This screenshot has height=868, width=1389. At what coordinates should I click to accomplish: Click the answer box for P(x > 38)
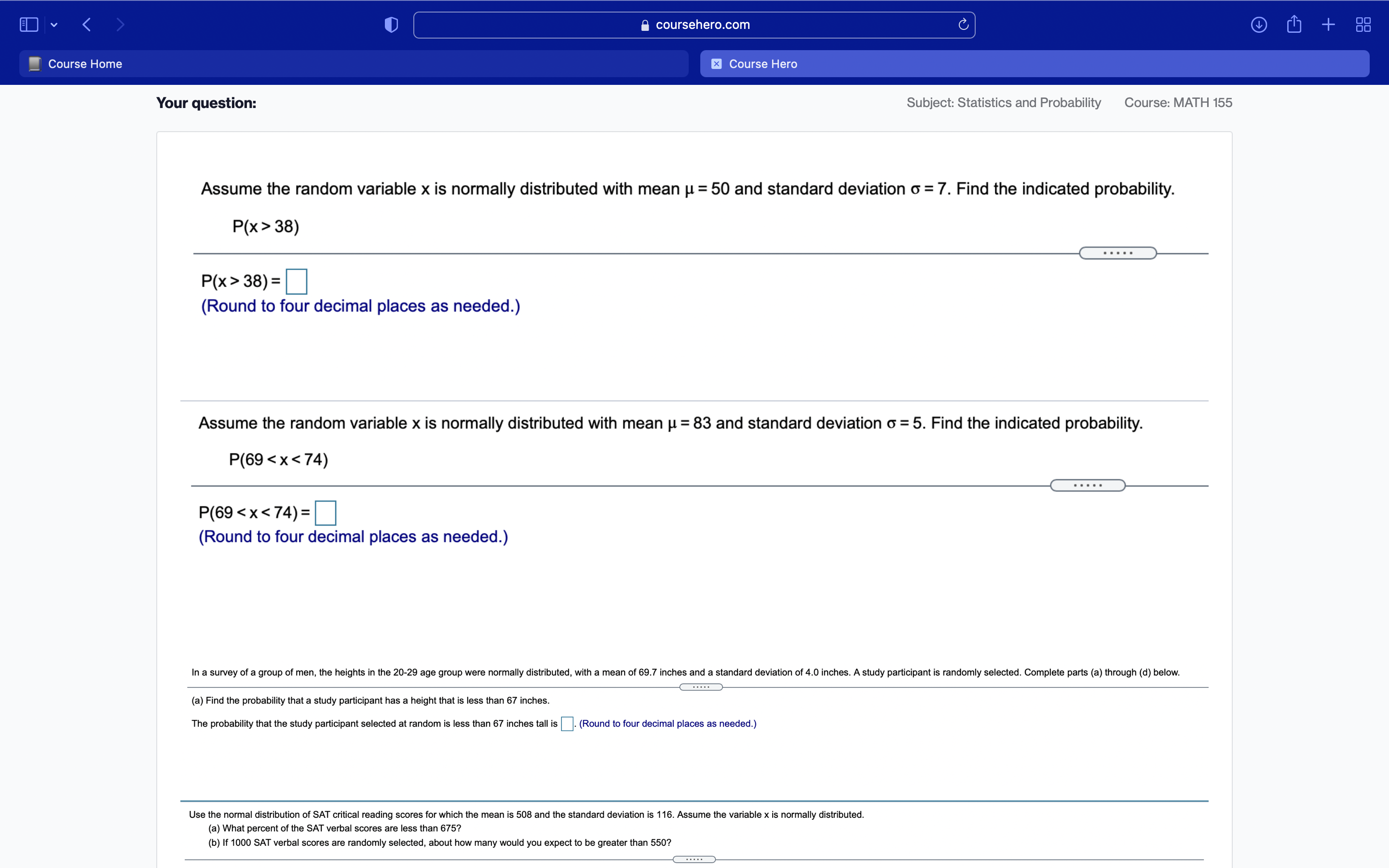pyautogui.click(x=296, y=281)
